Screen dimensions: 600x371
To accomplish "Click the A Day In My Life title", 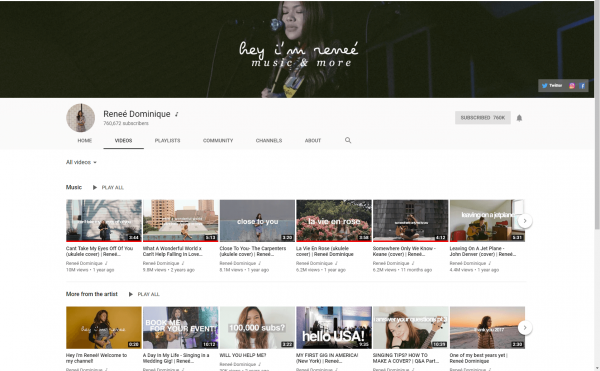I will tap(176, 358).
